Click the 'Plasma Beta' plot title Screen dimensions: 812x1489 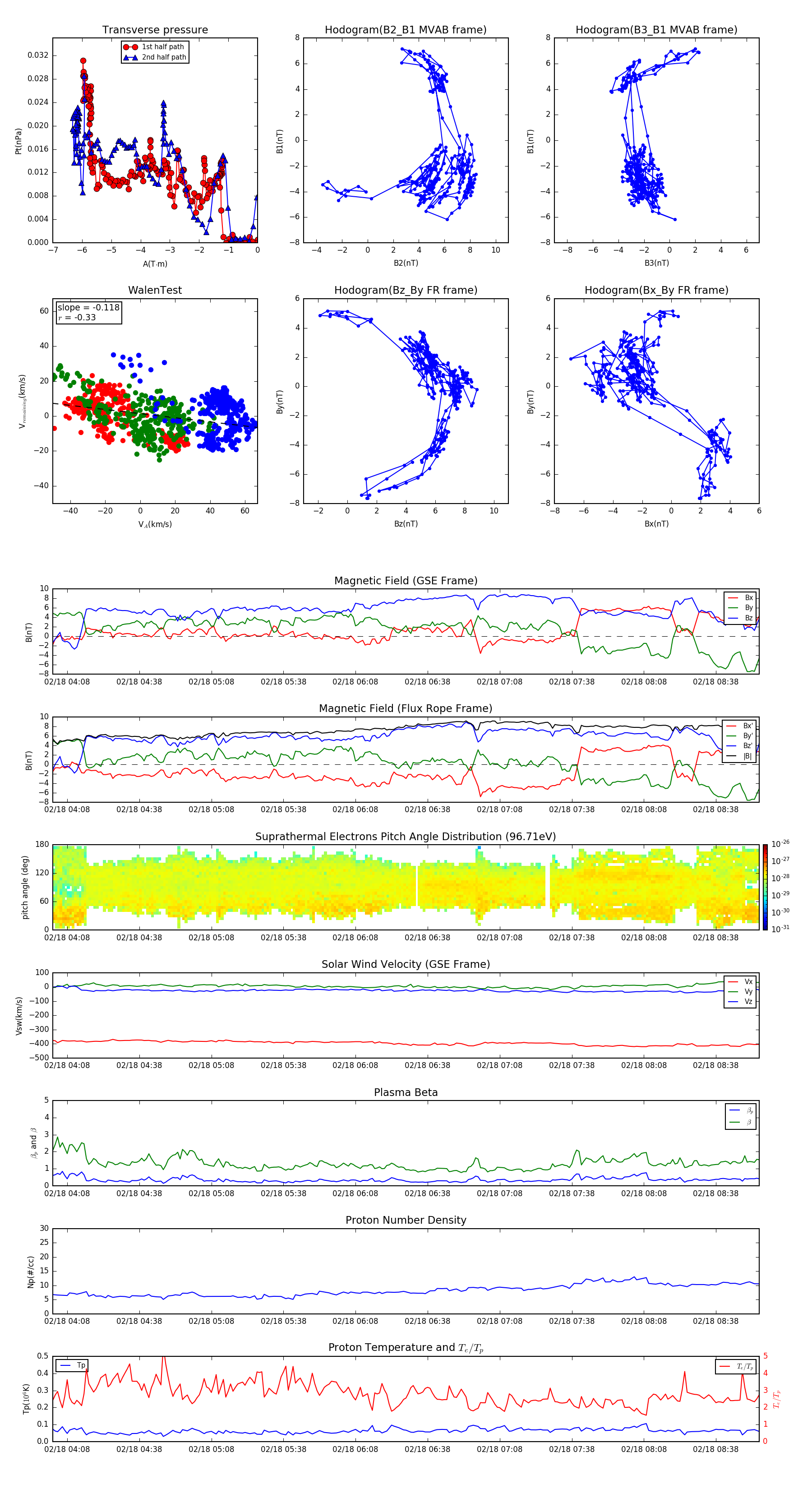coord(406,1093)
